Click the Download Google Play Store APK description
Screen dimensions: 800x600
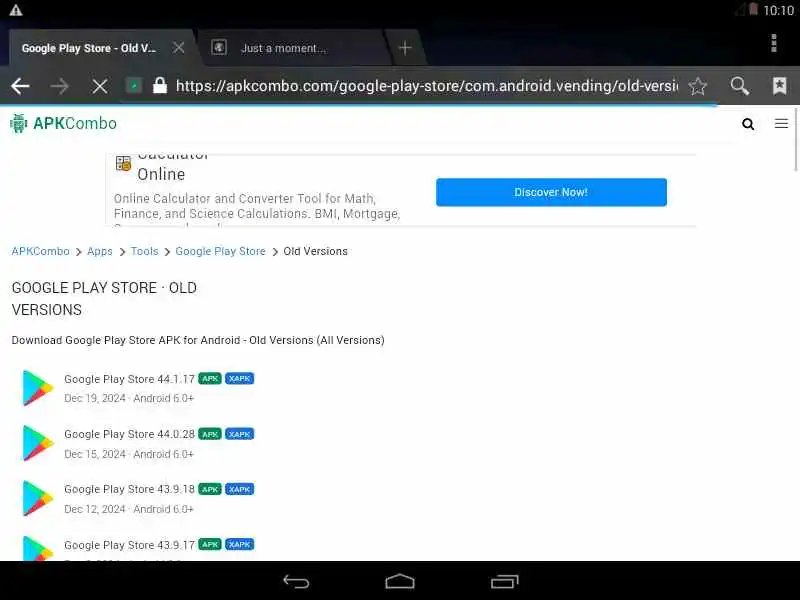198,340
